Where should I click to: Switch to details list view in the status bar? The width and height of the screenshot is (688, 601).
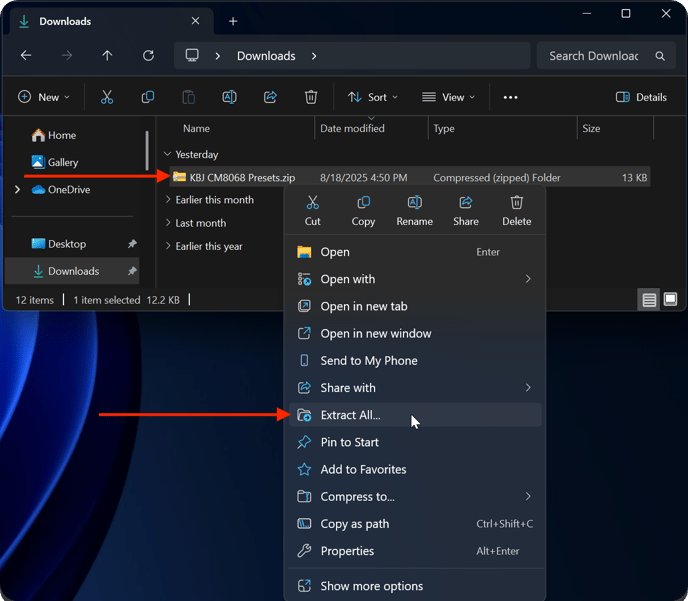[x=649, y=300]
